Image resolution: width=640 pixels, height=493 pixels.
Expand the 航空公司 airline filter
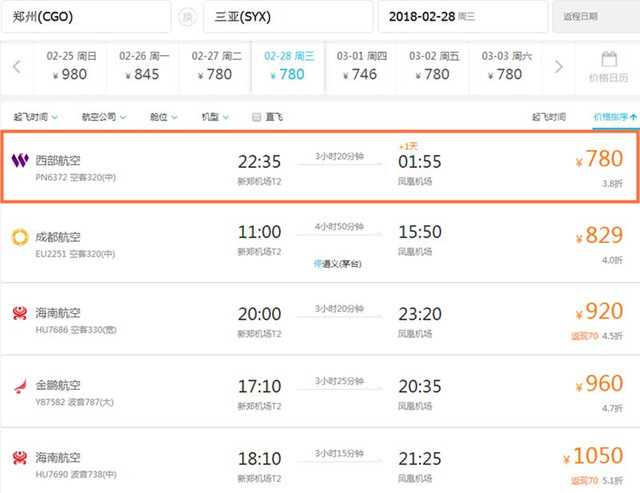point(104,117)
